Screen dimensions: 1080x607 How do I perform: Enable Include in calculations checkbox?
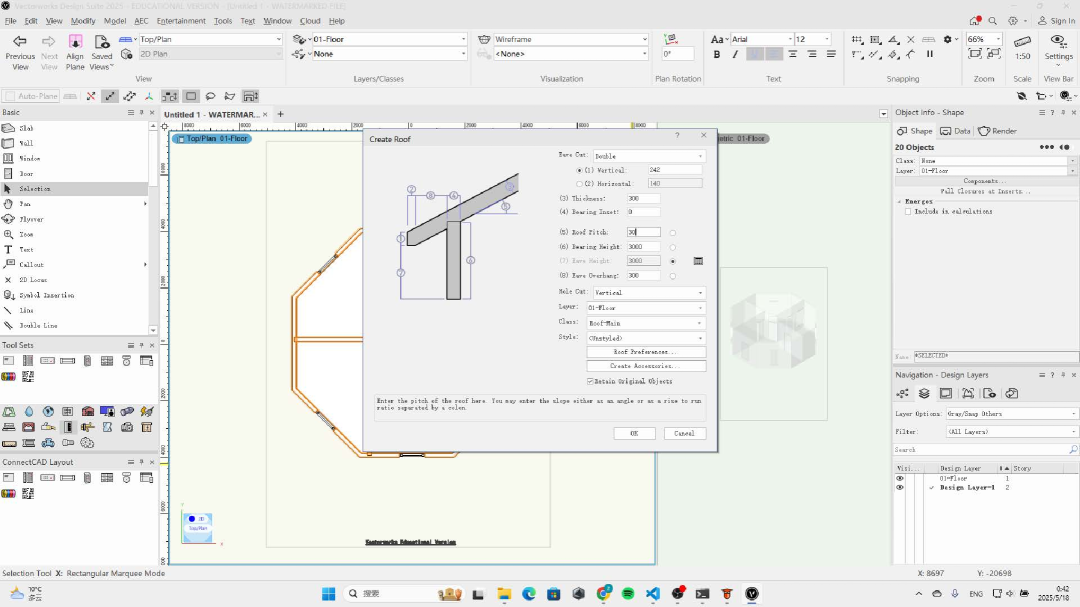click(x=908, y=212)
